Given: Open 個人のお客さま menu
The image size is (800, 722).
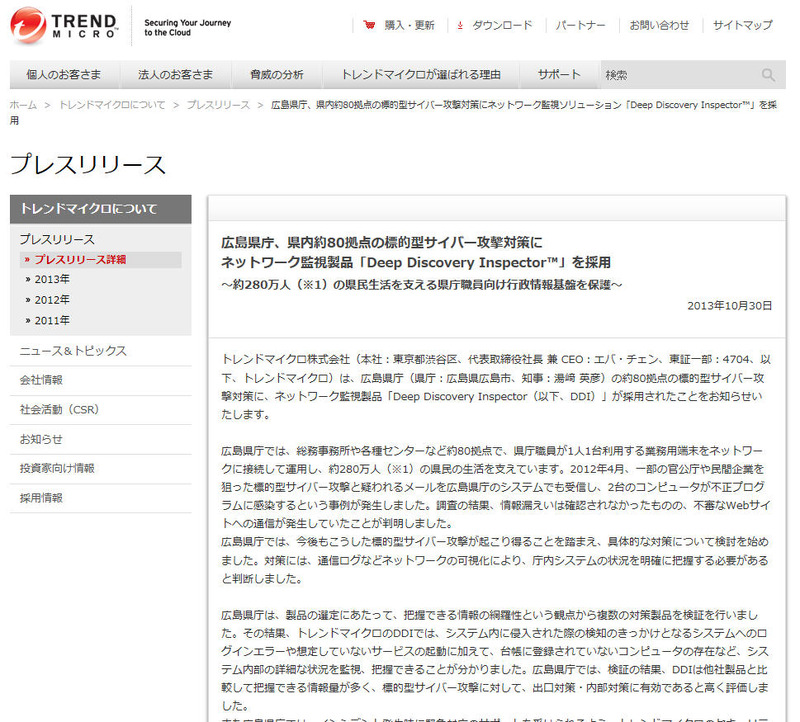Looking at the screenshot, I should coord(64,75).
